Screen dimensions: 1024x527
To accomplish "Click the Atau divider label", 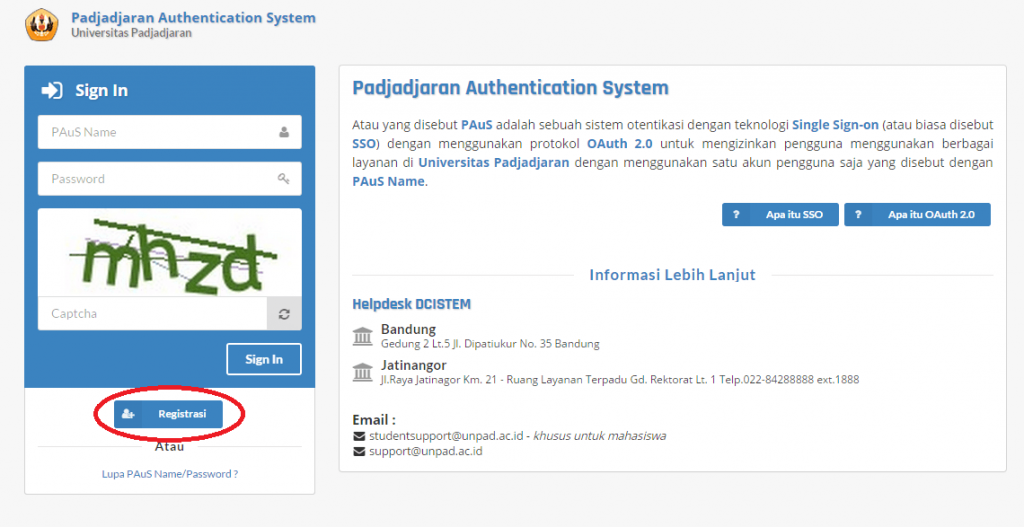I will [x=170, y=447].
